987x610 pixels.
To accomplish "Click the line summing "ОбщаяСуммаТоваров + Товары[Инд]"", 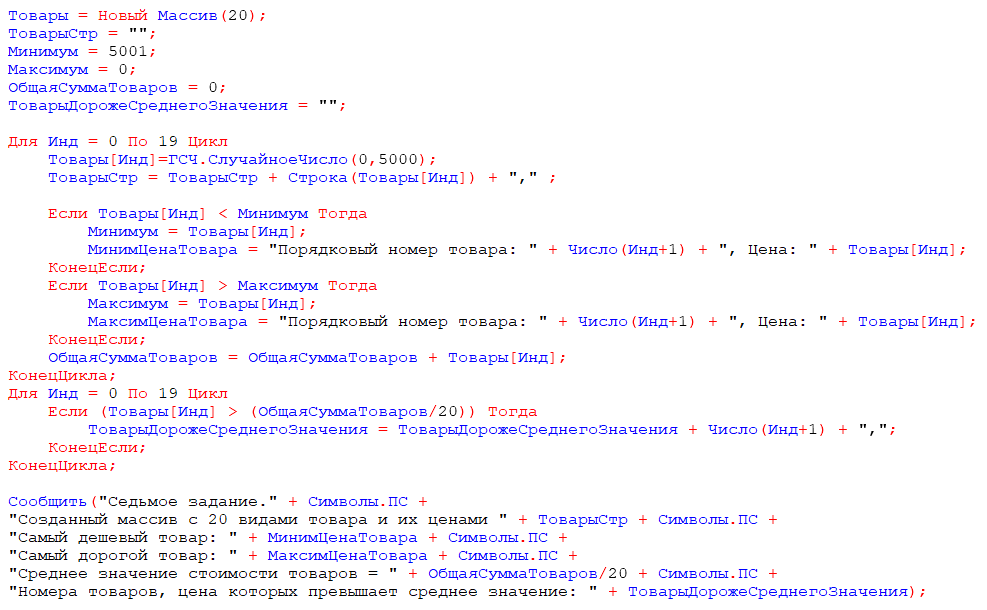I will (307, 358).
